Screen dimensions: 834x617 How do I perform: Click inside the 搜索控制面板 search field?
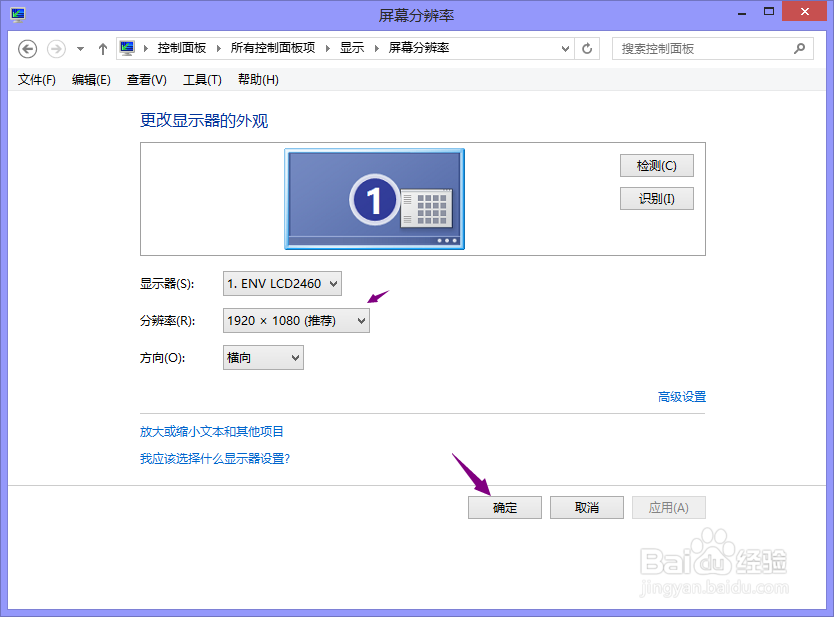[700, 47]
